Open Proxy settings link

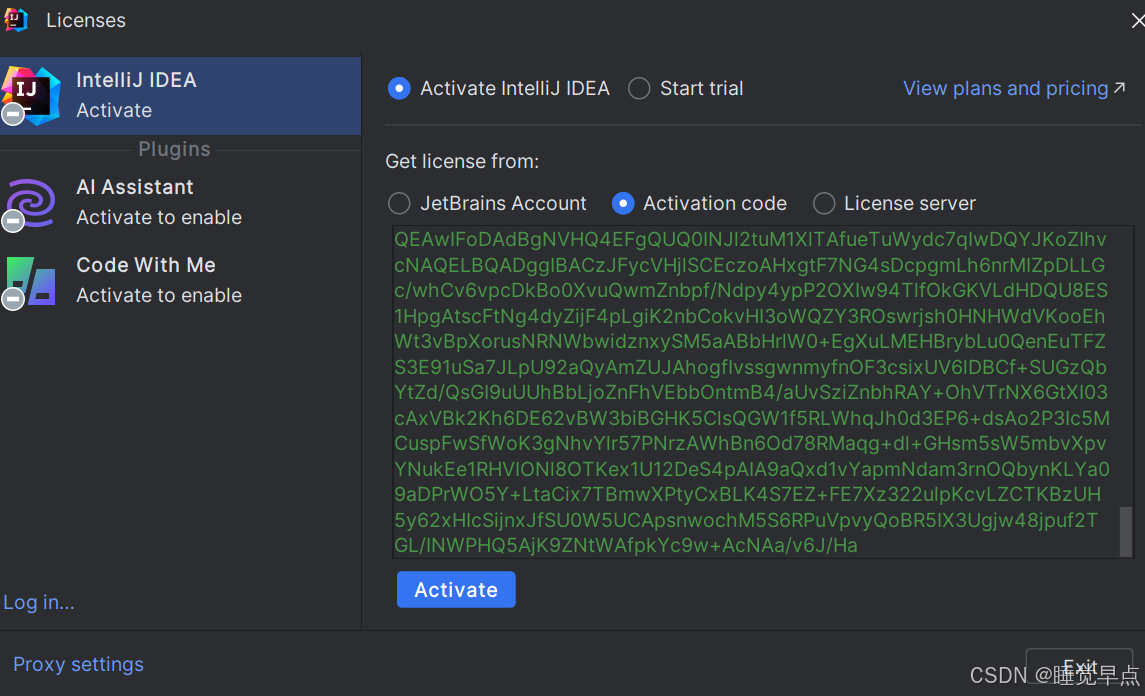point(78,664)
